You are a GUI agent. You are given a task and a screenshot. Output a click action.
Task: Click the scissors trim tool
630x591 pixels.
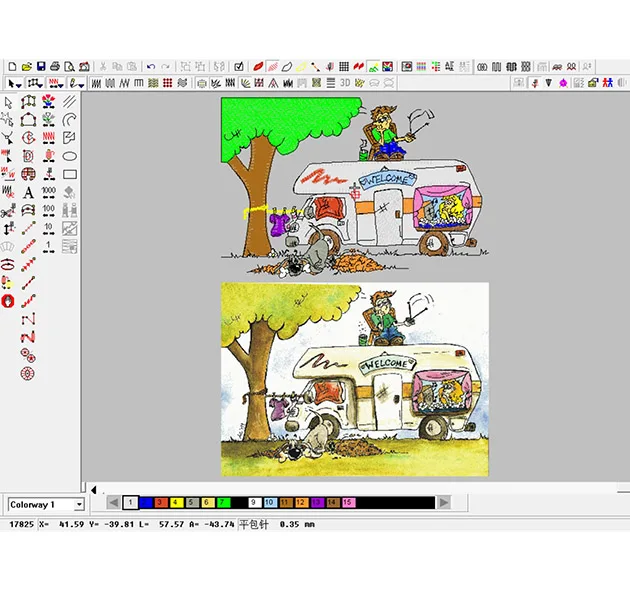[8, 211]
